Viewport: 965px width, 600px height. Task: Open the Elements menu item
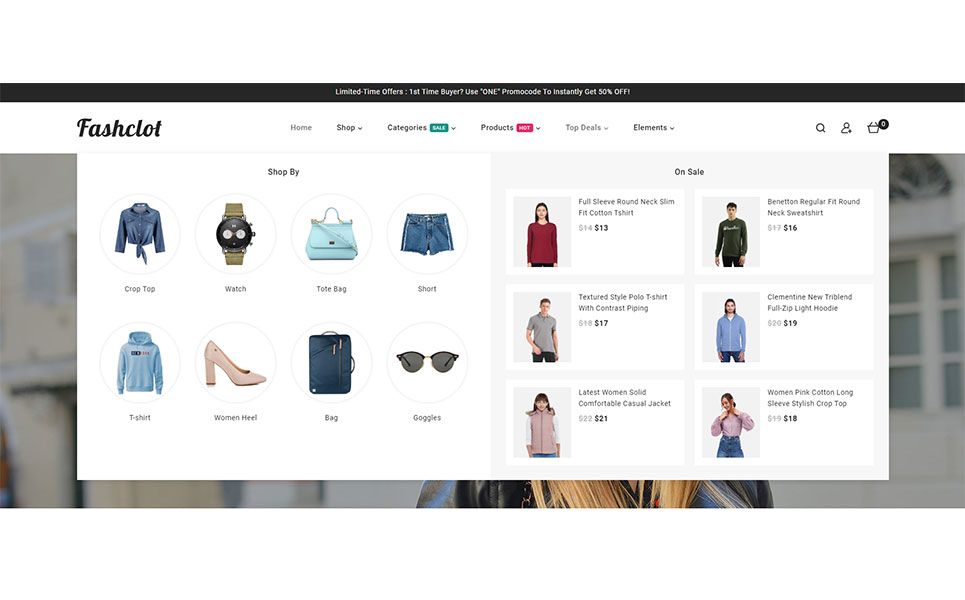[653, 128]
